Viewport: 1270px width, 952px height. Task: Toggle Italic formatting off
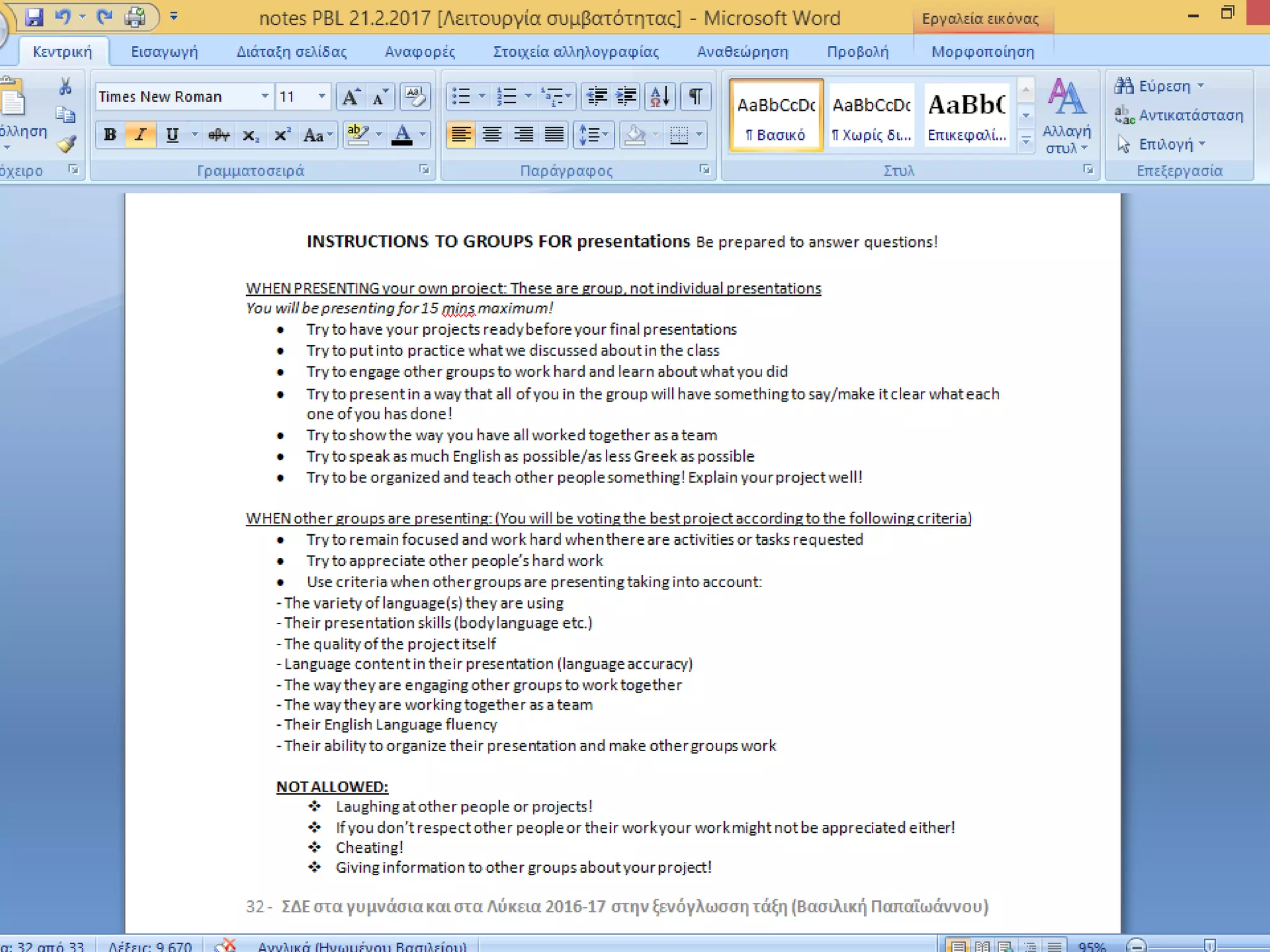coord(141,134)
